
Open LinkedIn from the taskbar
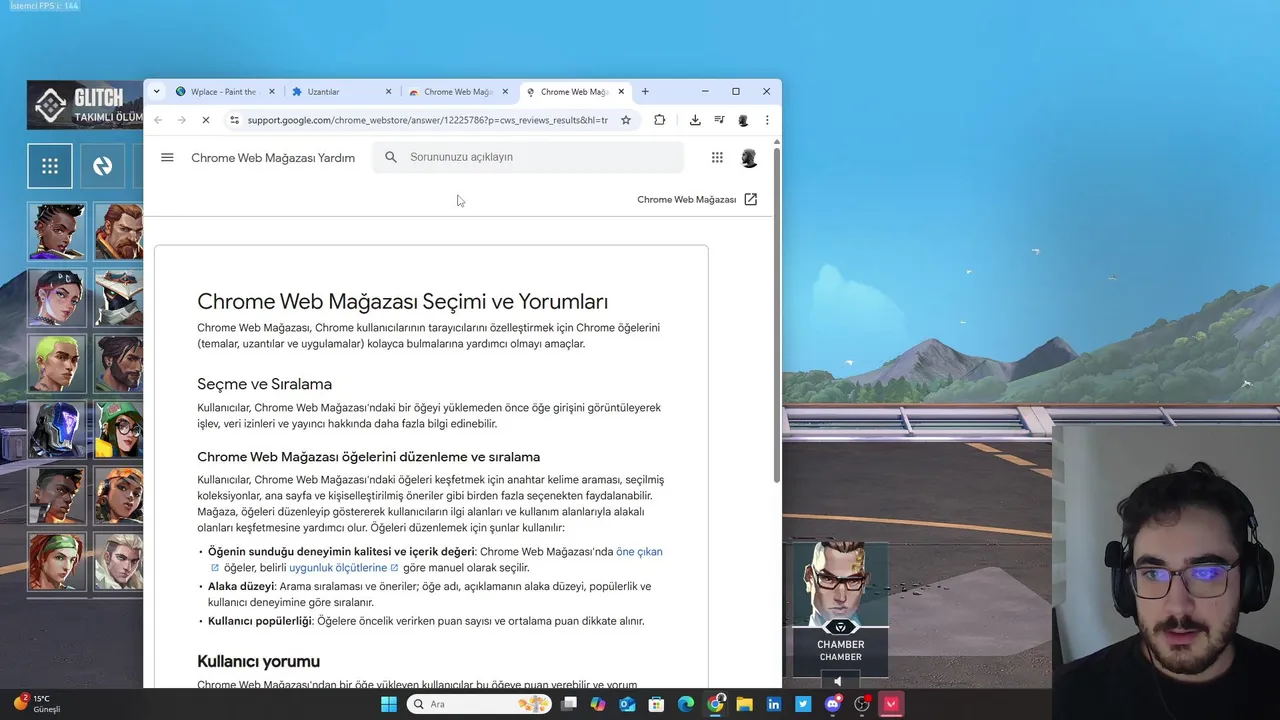[774, 704]
